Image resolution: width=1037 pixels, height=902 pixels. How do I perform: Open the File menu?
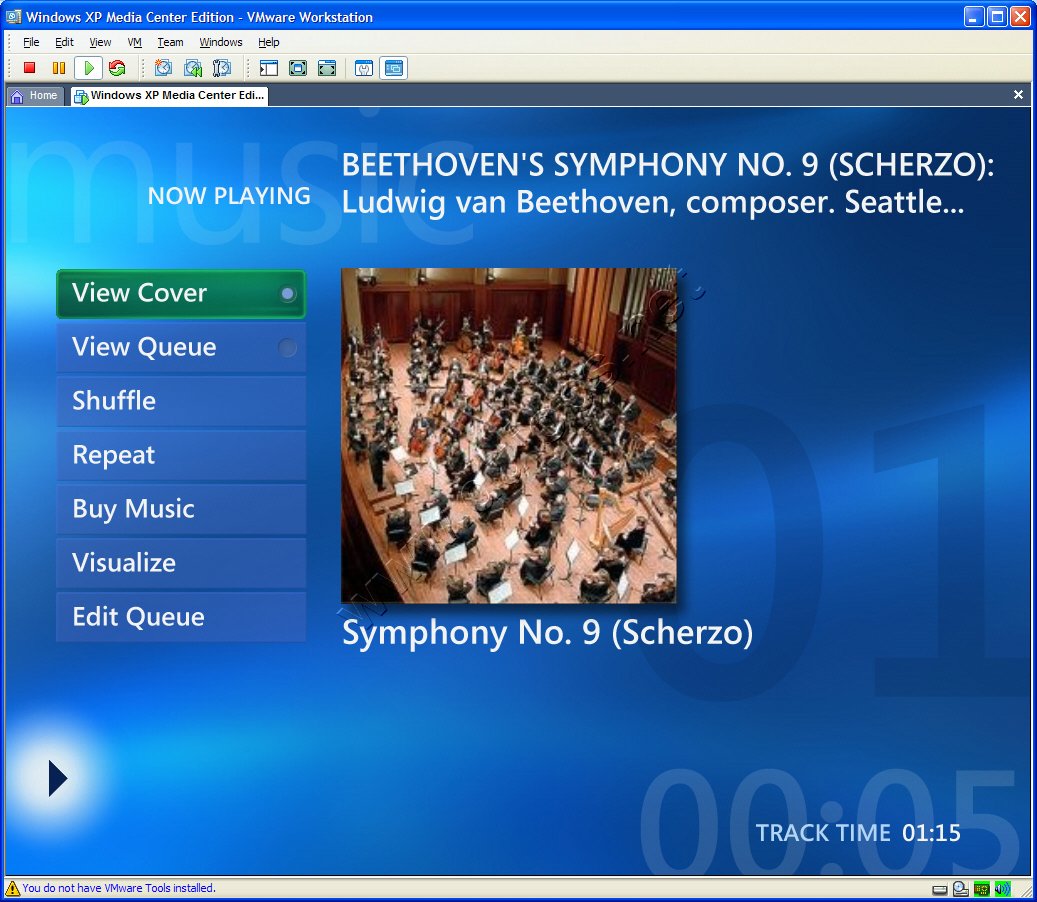[x=31, y=42]
